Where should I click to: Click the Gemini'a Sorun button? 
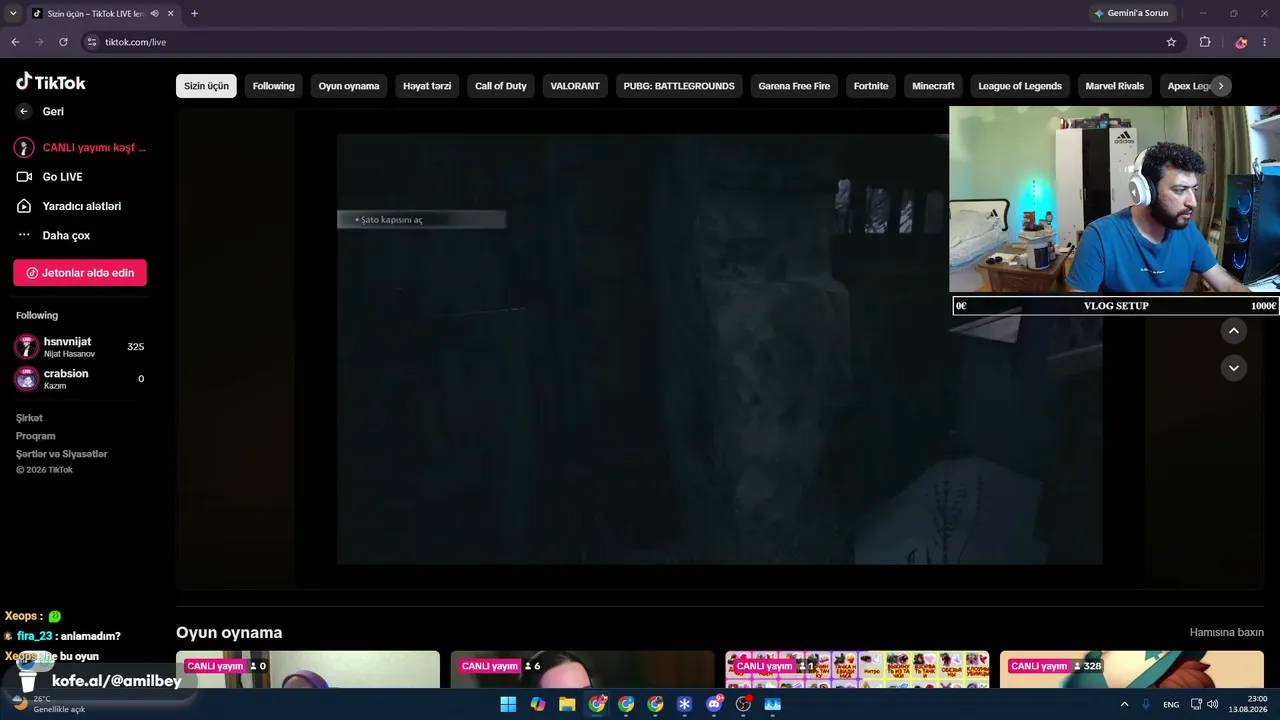pyautogui.click(x=1131, y=13)
